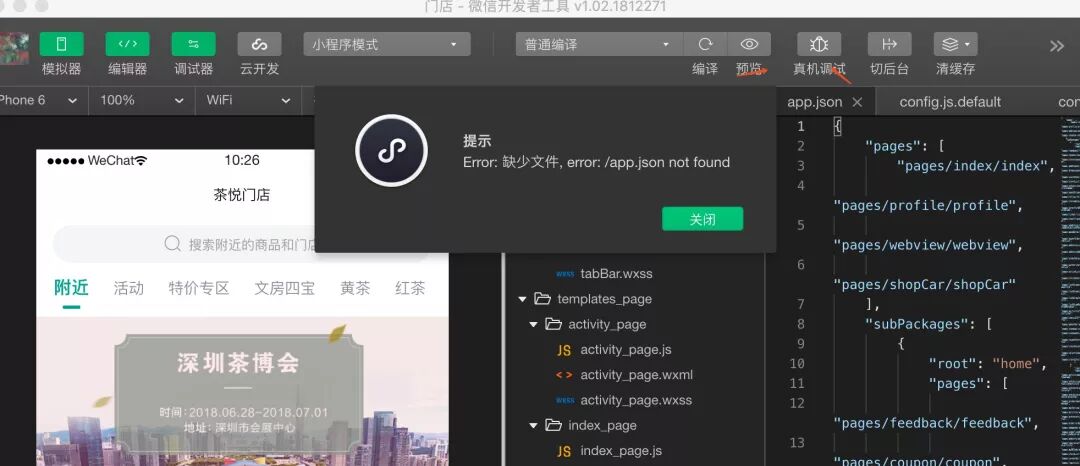Collapse the index_page folder
This screenshot has height=466, width=1080.
coord(533,425)
